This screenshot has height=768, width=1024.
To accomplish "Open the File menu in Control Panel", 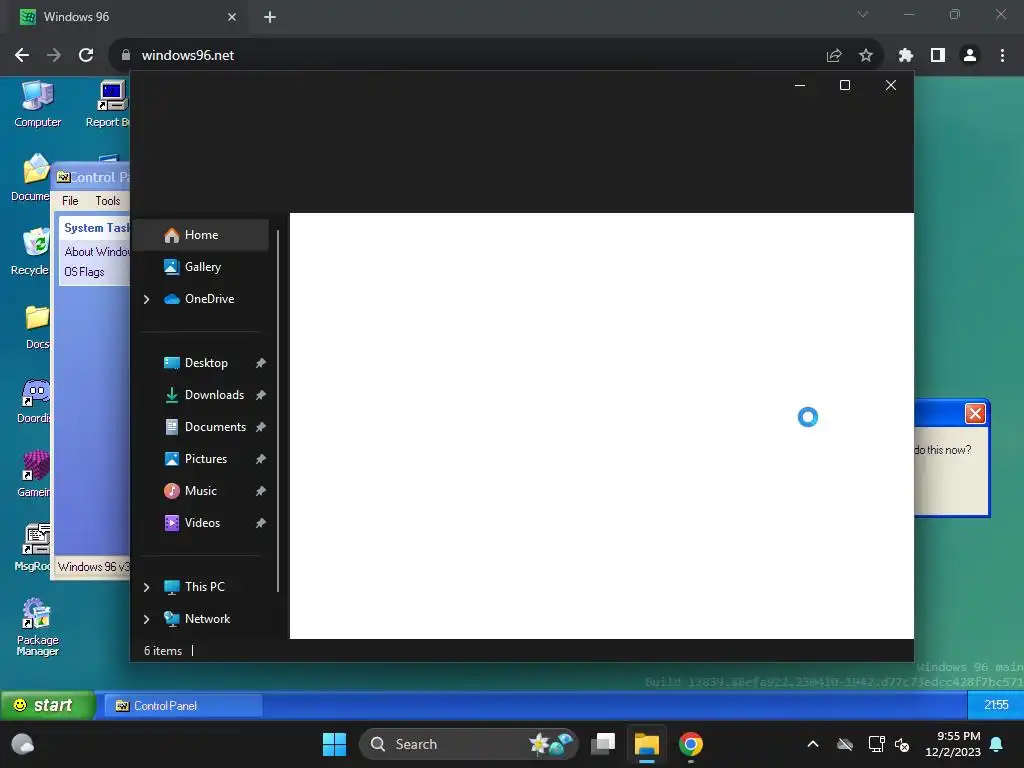I will 70,201.
